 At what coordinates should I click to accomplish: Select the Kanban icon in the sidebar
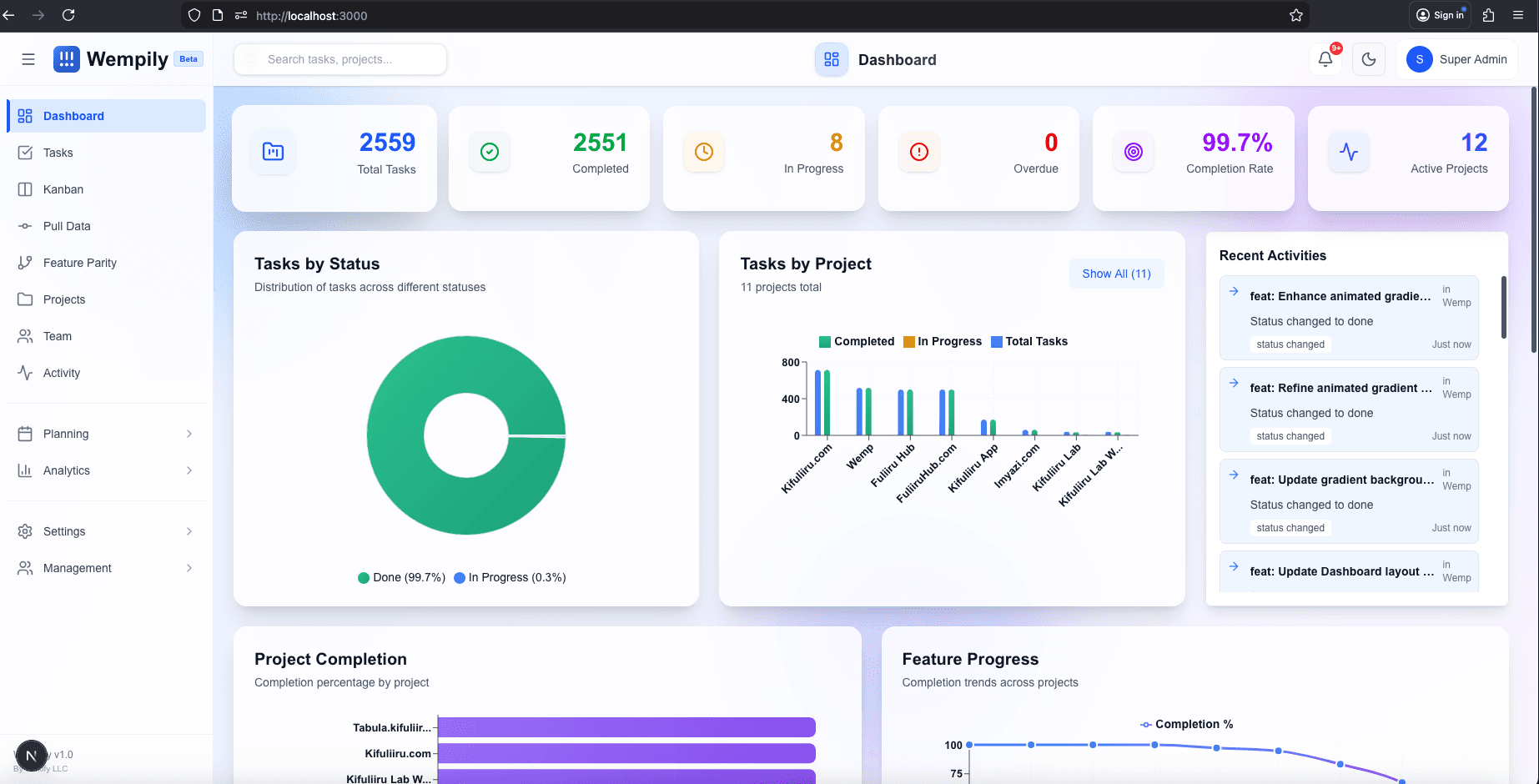coord(25,189)
